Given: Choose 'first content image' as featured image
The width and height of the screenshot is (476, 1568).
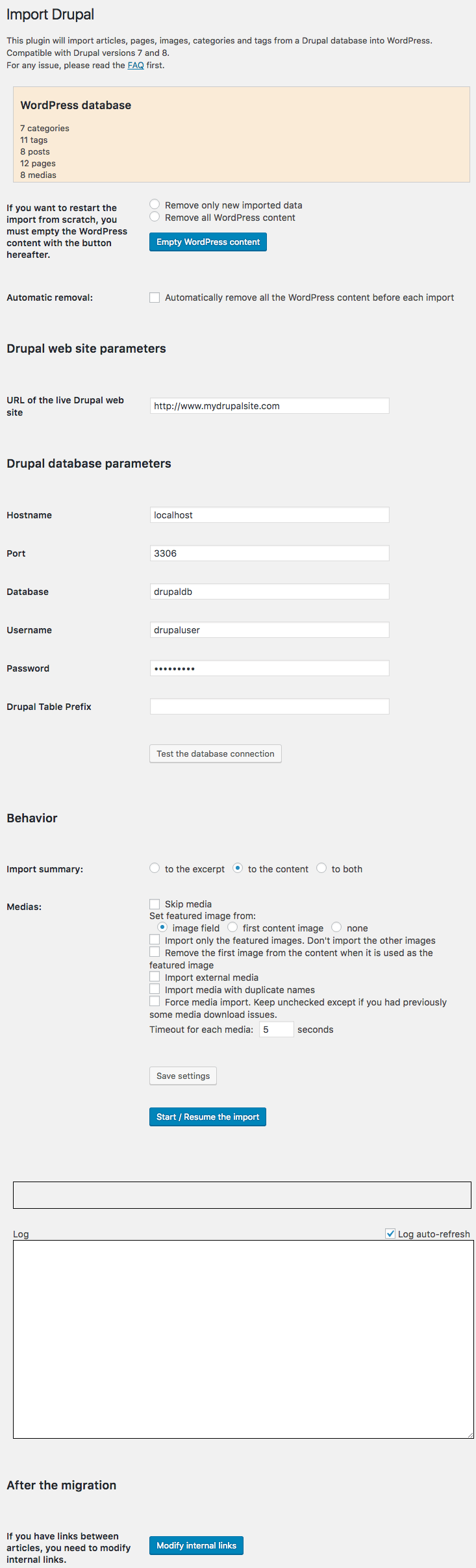Looking at the screenshot, I should click(232, 928).
